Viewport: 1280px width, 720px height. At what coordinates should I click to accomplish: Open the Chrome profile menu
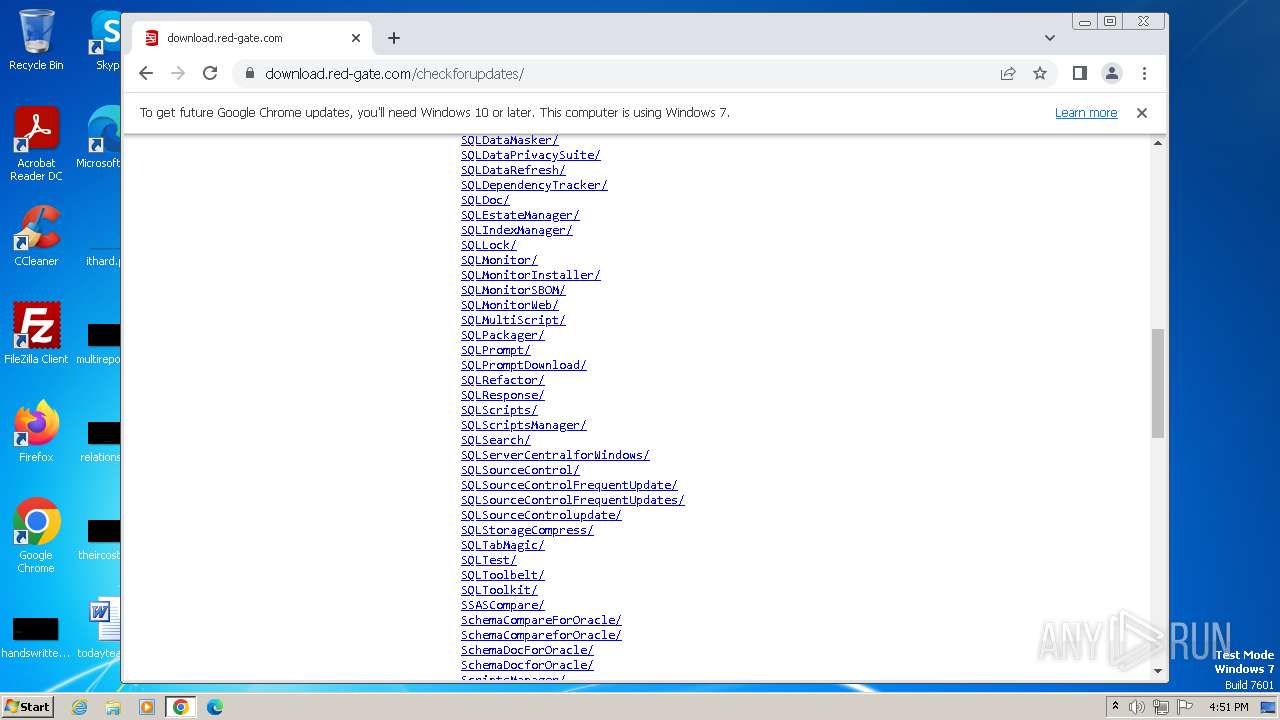(1112, 73)
